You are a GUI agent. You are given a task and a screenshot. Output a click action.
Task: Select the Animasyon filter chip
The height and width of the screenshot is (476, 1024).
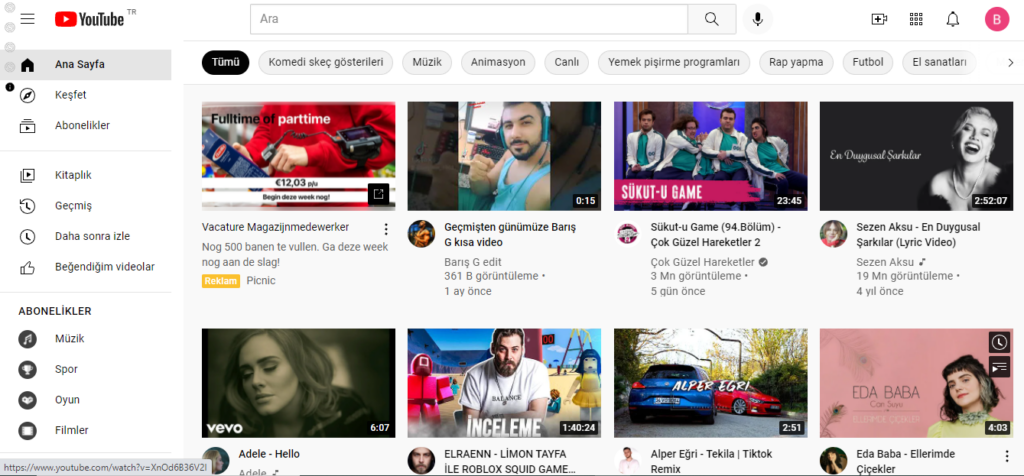pyautogui.click(x=498, y=63)
